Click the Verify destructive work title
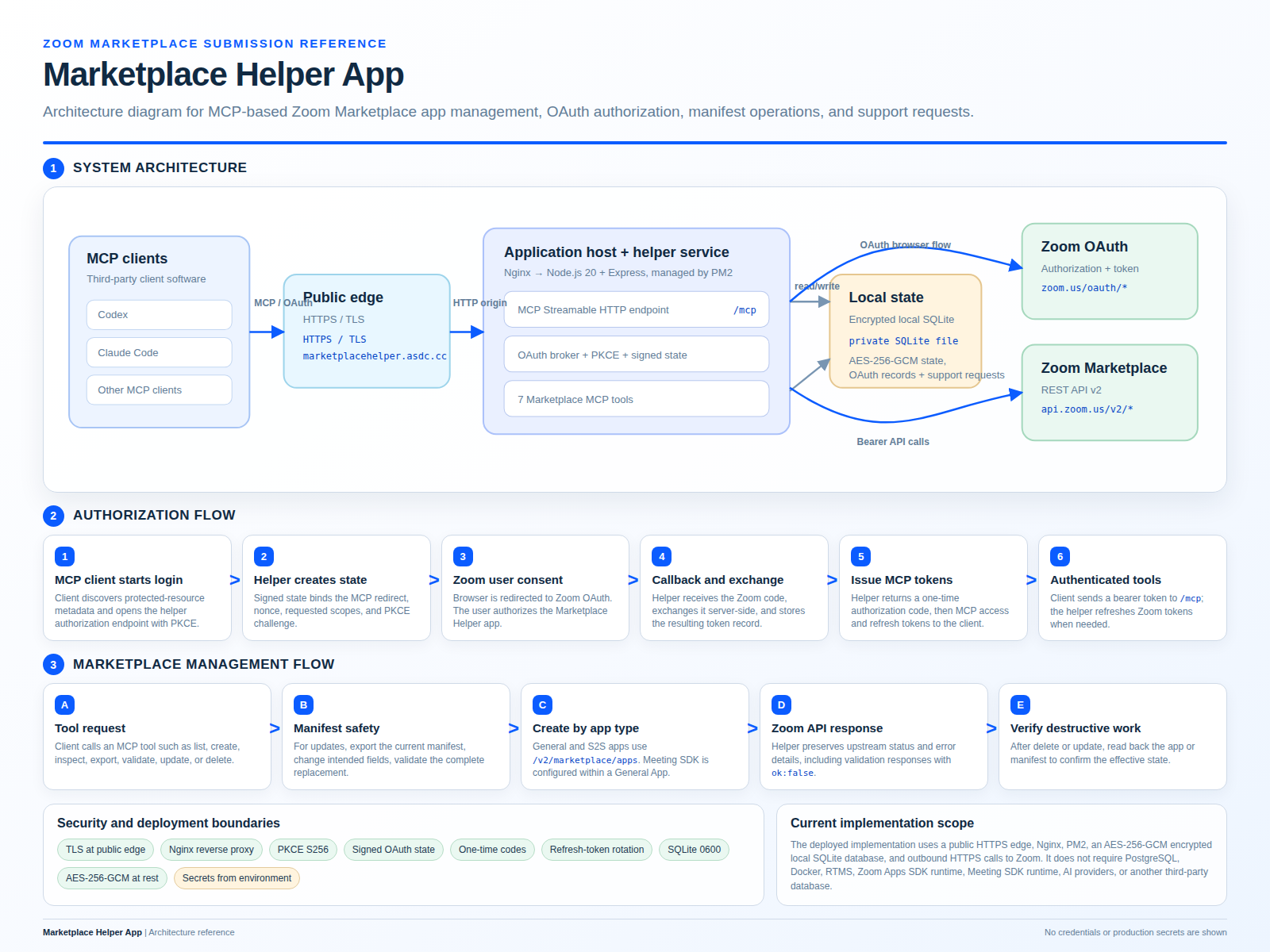 1076,728
